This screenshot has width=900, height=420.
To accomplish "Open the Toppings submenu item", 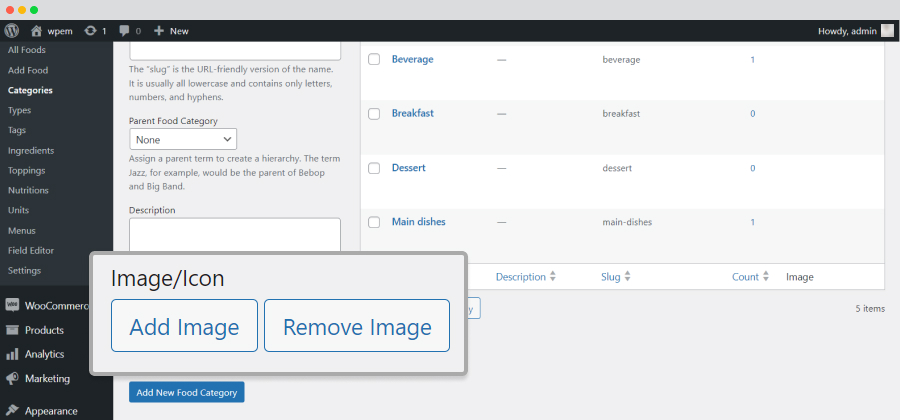I will click(x=26, y=170).
